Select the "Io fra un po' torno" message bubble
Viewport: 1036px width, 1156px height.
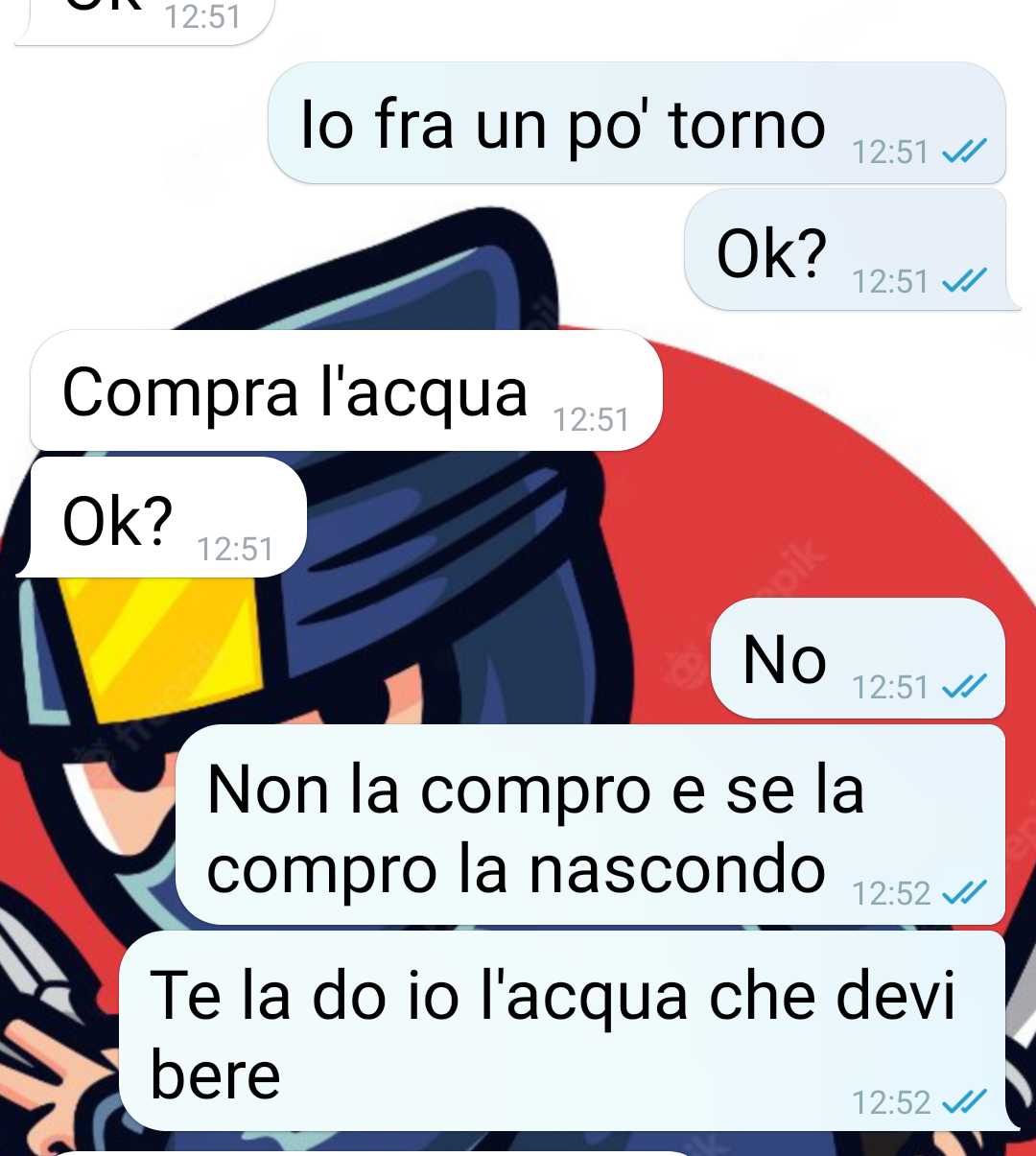[637, 124]
